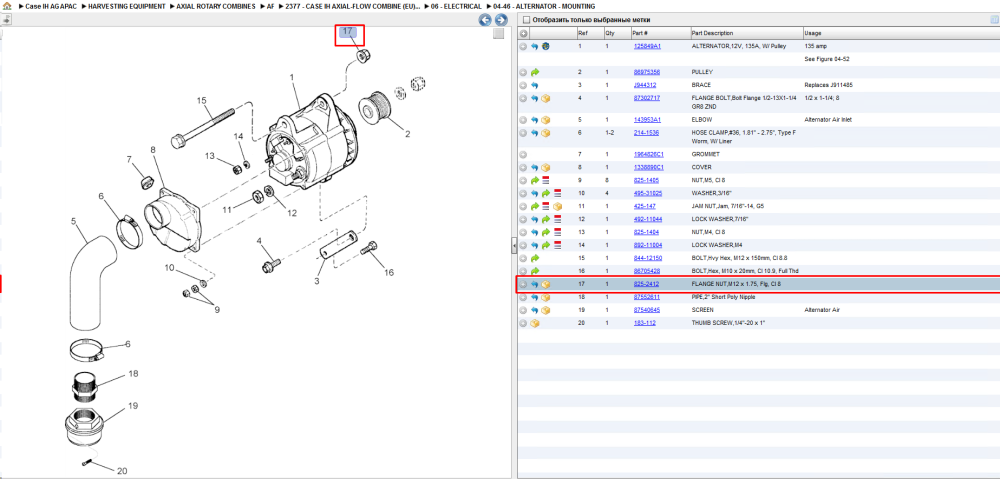Click the blue arrow icon in ELBOW row
Image resolution: width=1000 pixels, height=479 pixels.
click(534, 120)
